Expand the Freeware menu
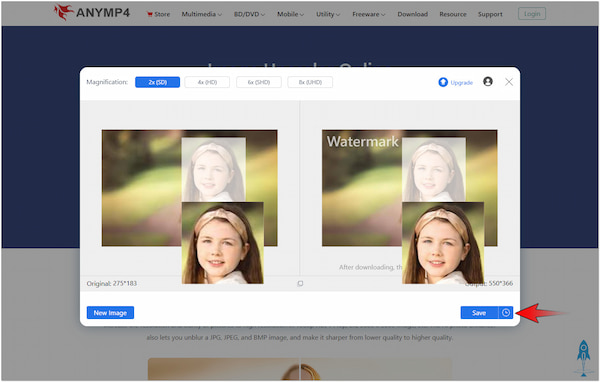The height and width of the screenshot is (382, 600). pyautogui.click(x=368, y=14)
